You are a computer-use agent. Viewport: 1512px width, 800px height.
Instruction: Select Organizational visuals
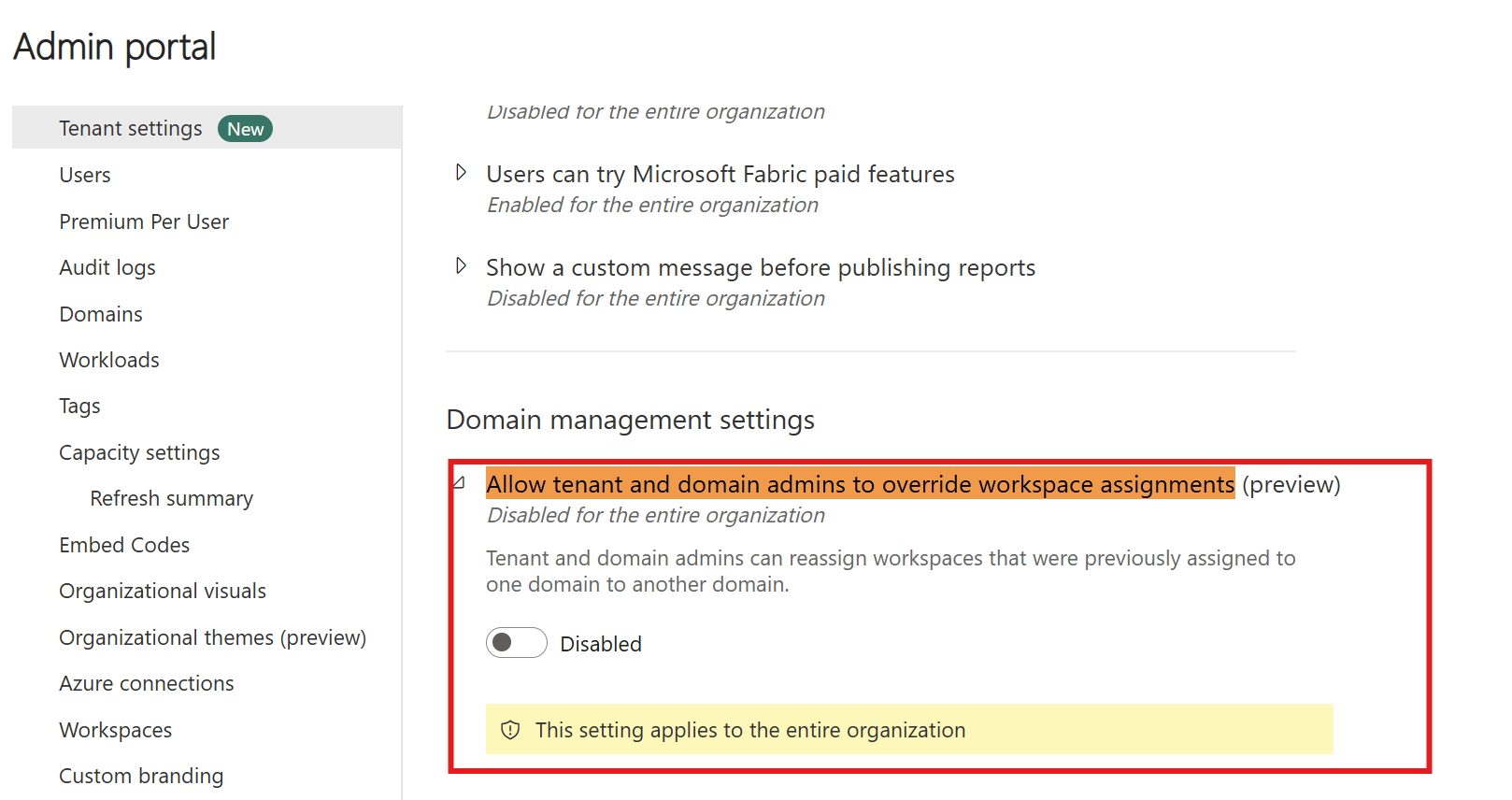point(163,591)
